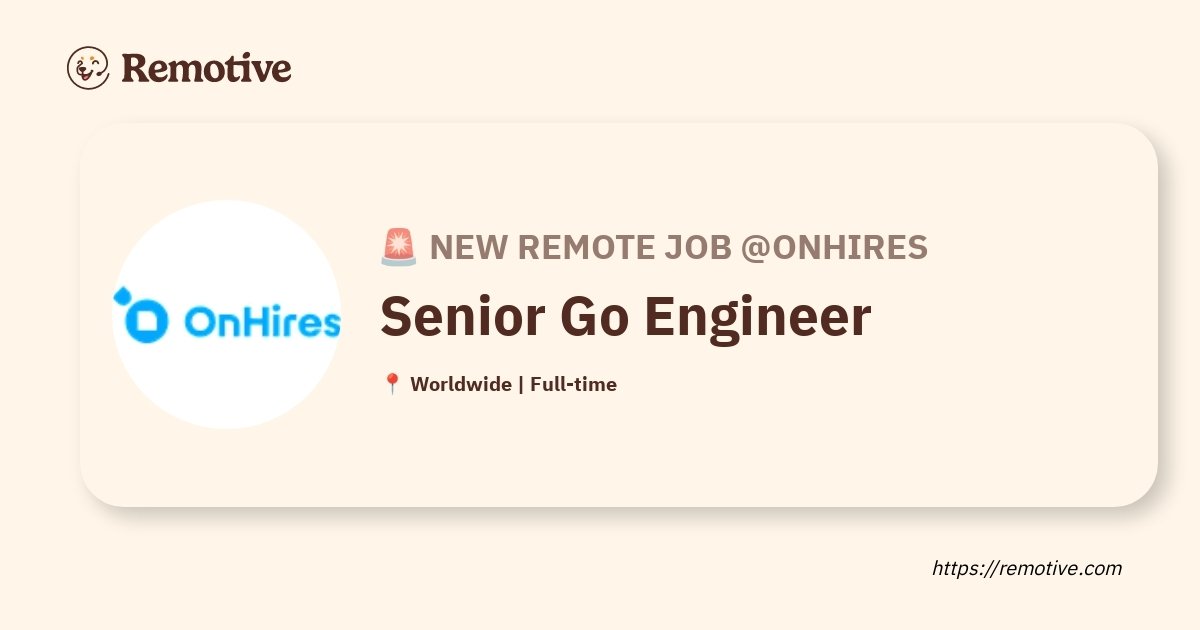Screen dimensions: 1200x630
Task: Click the pipe separator between Worldwide and Full-time
Action: [x=521, y=384]
